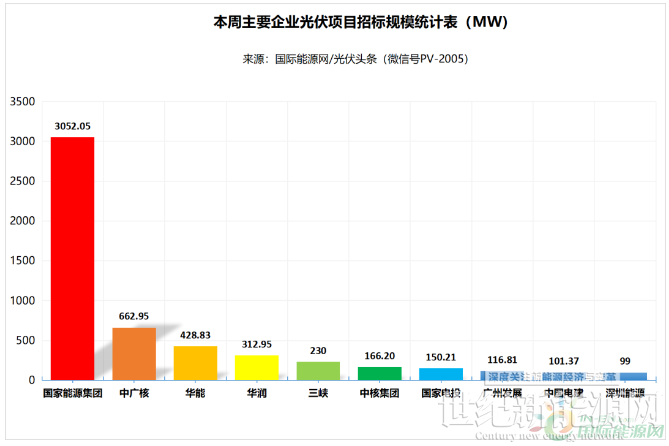This screenshot has height=446, width=669.
Task: Click the category label 国家电投
Action: [441, 393]
